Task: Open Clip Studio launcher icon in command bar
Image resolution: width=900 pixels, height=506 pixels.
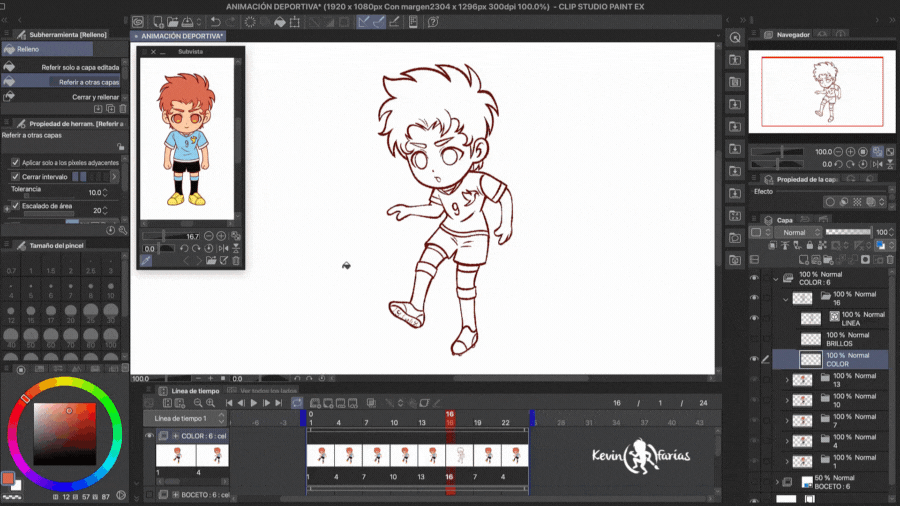Action: pyautogui.click(x=138, y=22)
